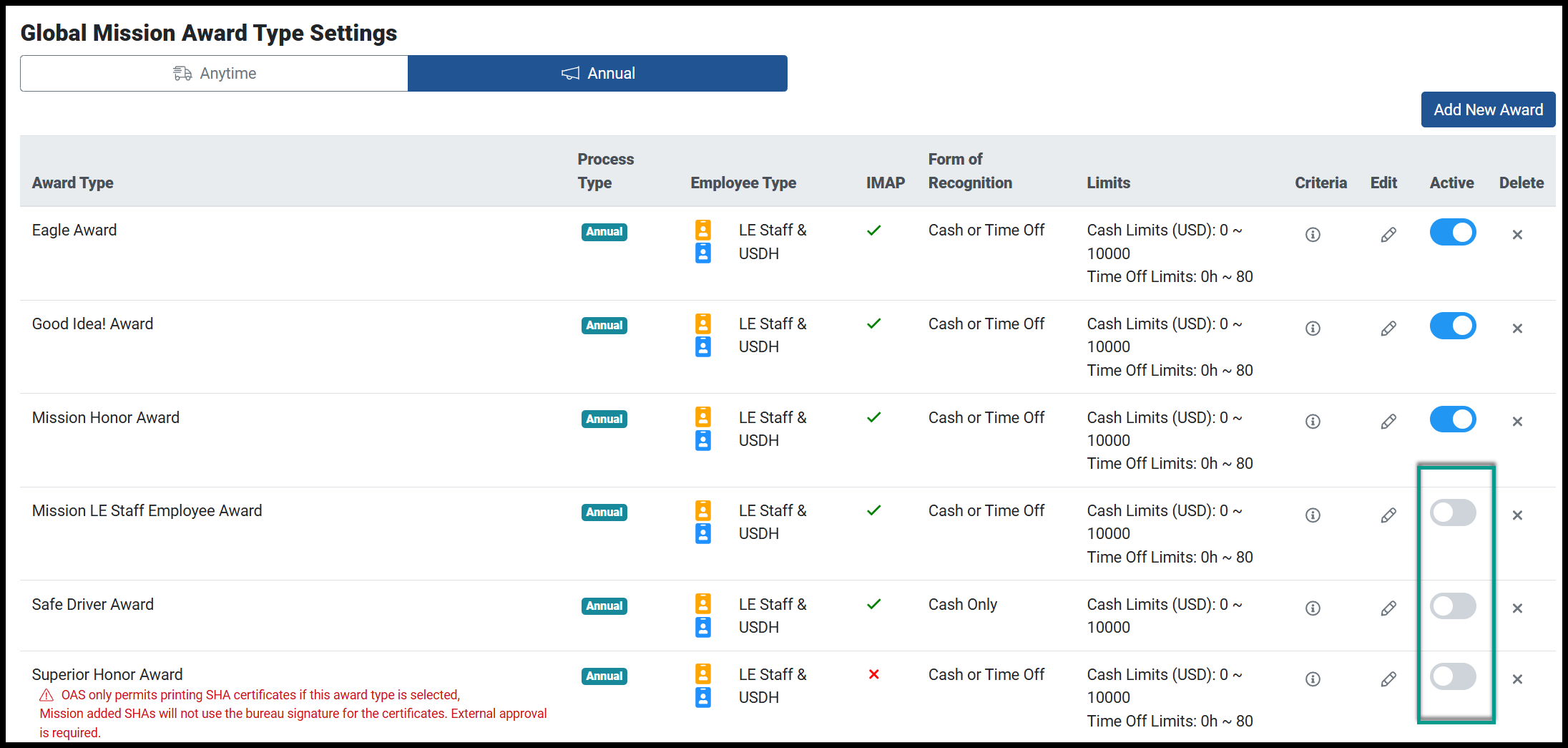The height and width of the screenshot is (748, 1568).
Task: Open criteria info for Good Idea! Award
Action: (1313, 328)
